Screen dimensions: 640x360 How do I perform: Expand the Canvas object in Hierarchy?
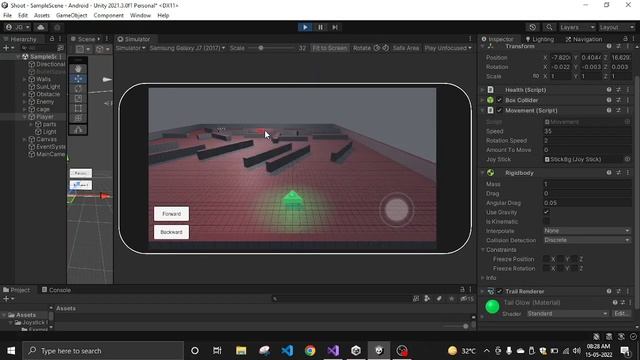[x=24, y=139]
